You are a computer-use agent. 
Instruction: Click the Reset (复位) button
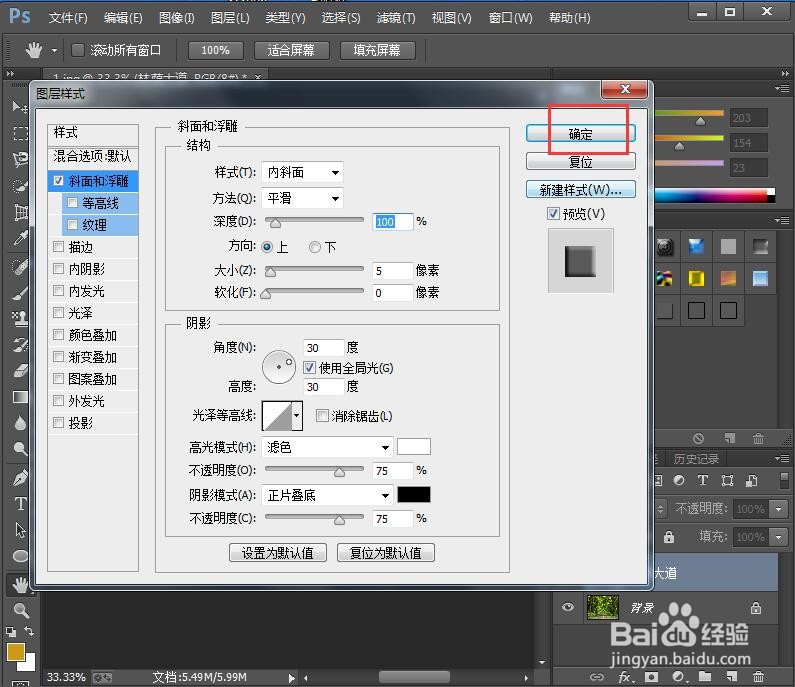click(x=581, y=162)
